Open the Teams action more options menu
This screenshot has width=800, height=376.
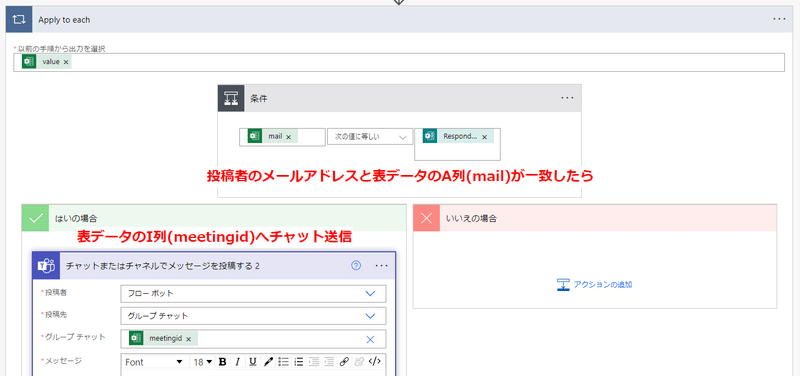point(382,266)
